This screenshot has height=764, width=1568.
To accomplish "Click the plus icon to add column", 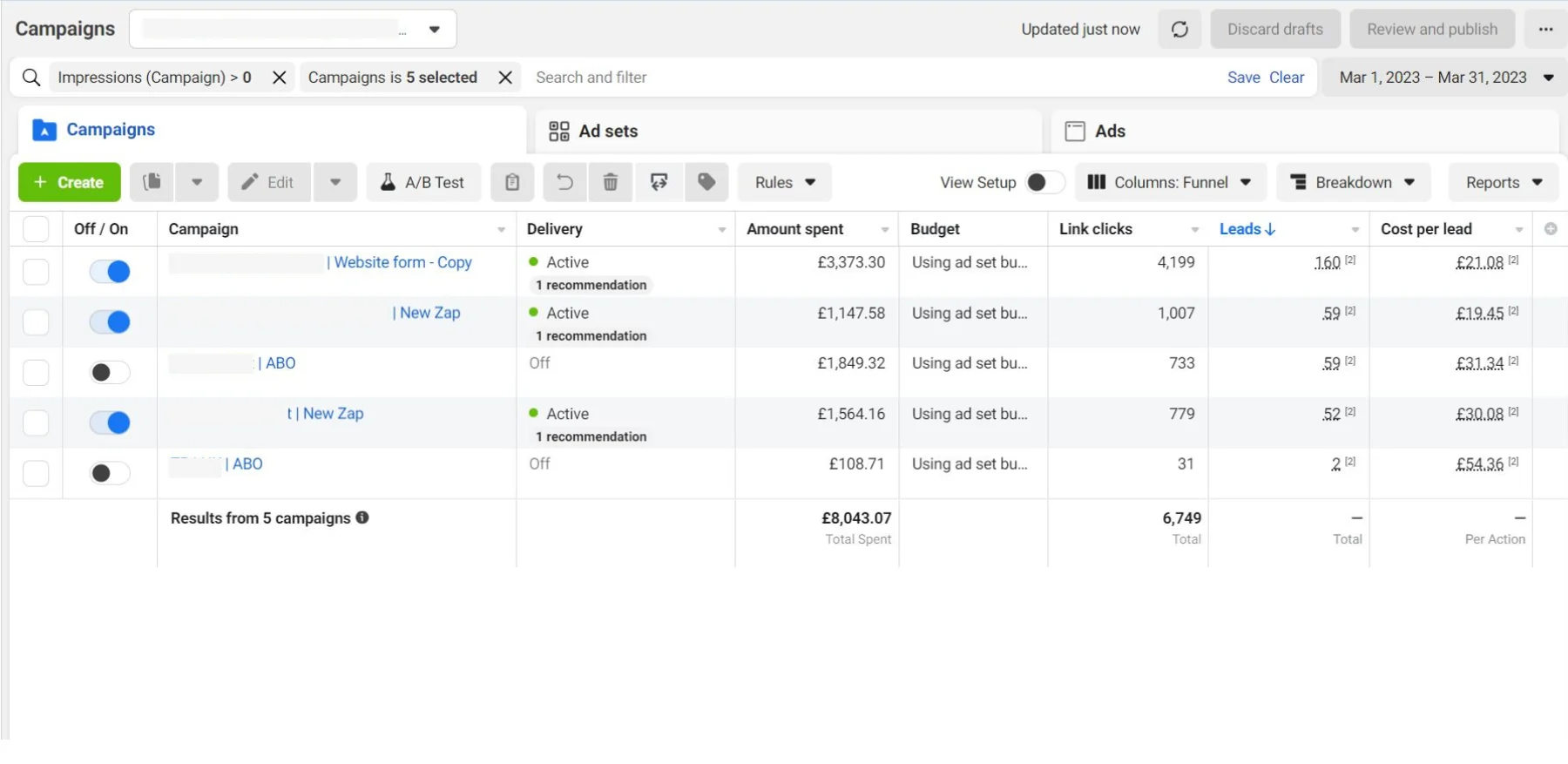I will [x=1551, y=228].
